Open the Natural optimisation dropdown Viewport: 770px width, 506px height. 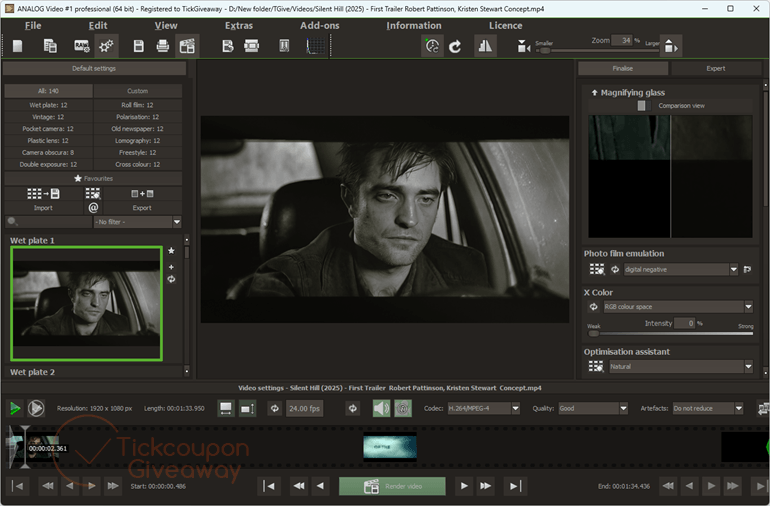pos(681,366)
